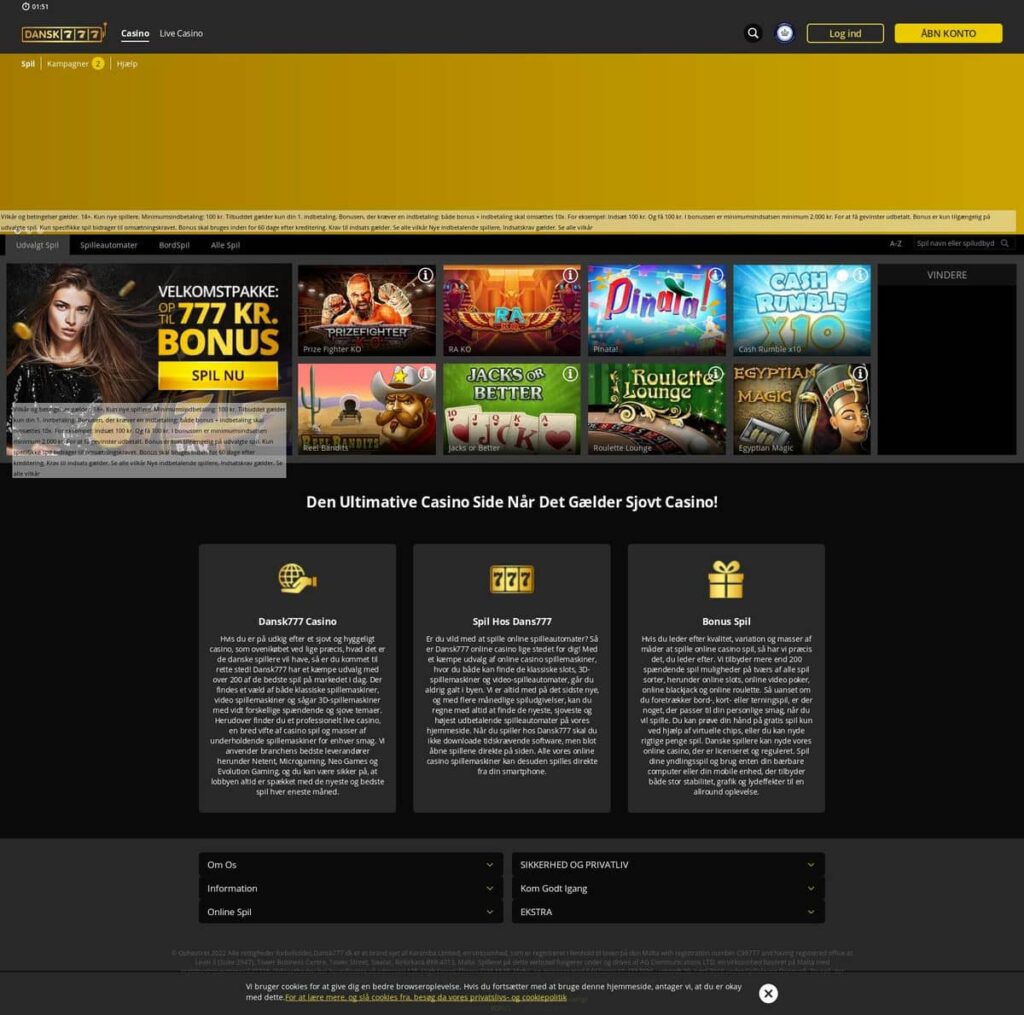This screenshot has height=1015, width=1024.
Task: Click the gift box icon above Bonus Spil
Action: (726, 579)
